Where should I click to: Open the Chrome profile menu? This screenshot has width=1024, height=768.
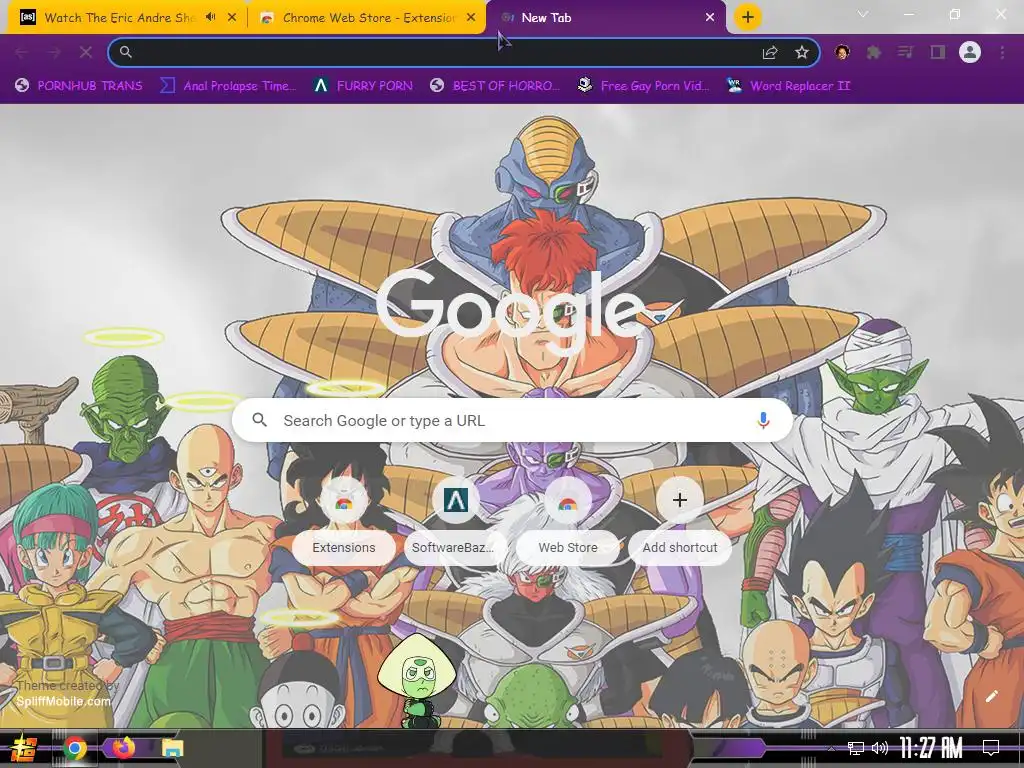point(970,52)
